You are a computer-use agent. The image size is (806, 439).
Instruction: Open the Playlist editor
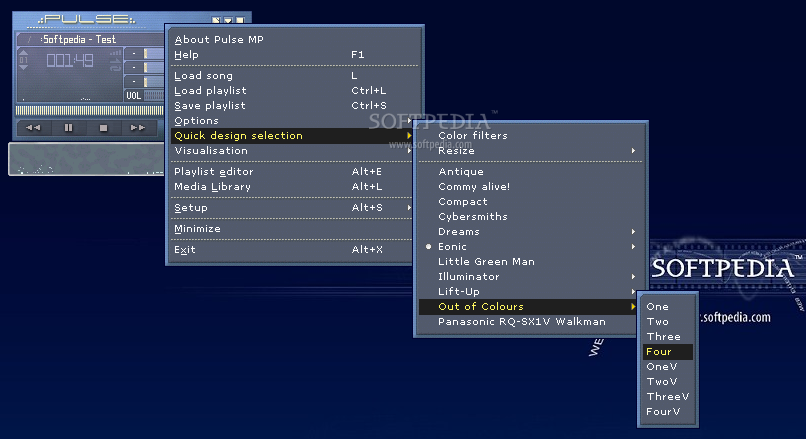[x=291, y=172]
